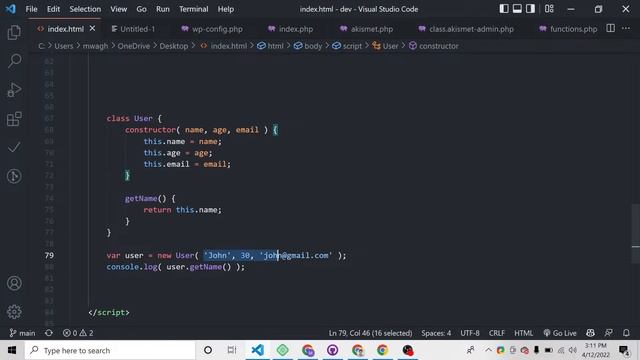The height and width of the screenshot is (360, 640).
Task: Open the notifications bell
Action: [x=626, y=333]
